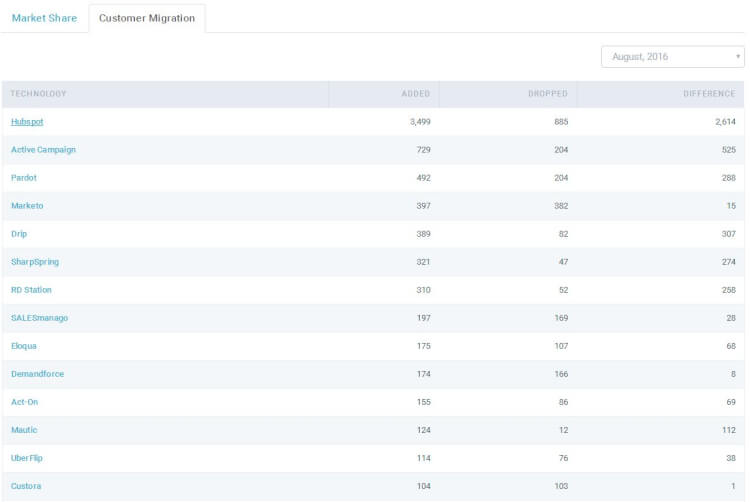Select UberFlip difference value 38
750x502 pixels.
[x=731, y=458]
